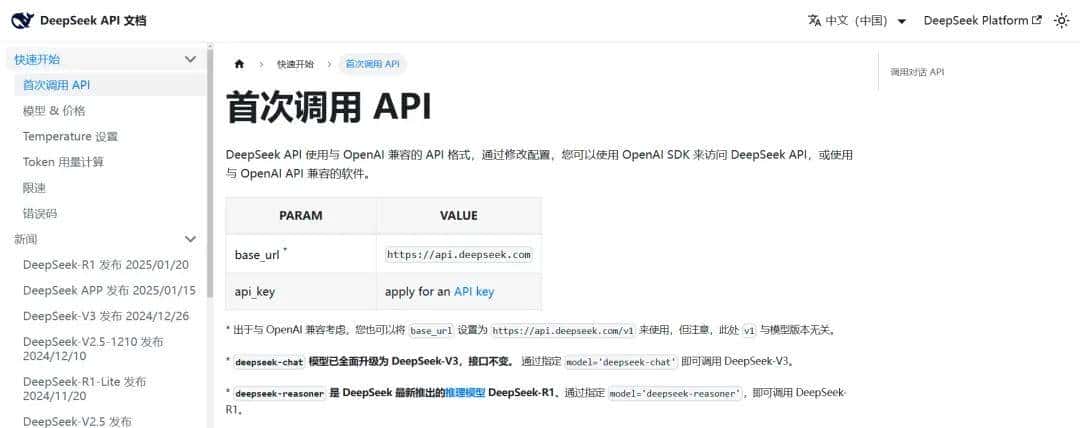Select 新闻 sidebar category

[26, 239]
